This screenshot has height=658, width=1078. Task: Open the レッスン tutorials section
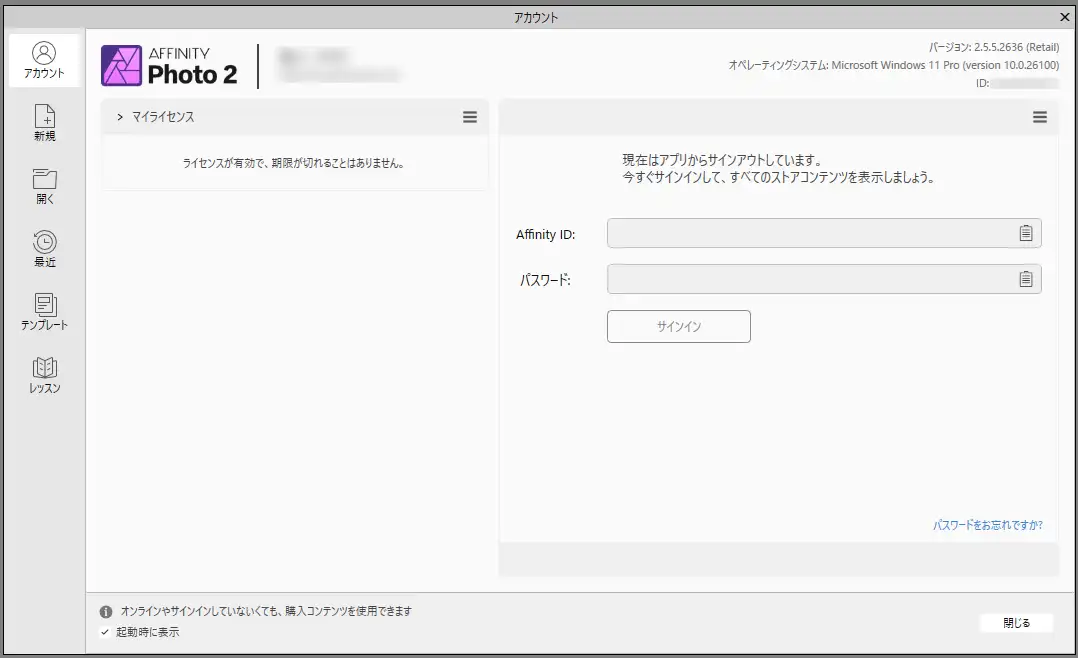click(x=44, y=375)
